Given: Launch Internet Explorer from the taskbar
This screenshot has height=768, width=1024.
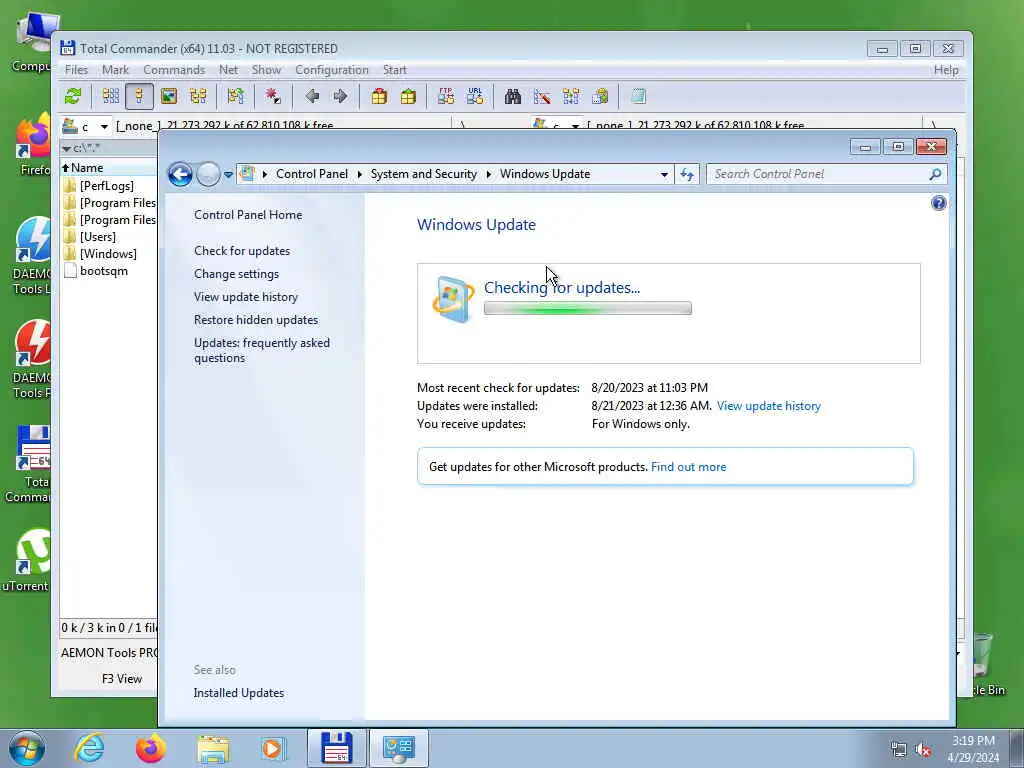Looking at the screenshot, I should click(89, 748).
